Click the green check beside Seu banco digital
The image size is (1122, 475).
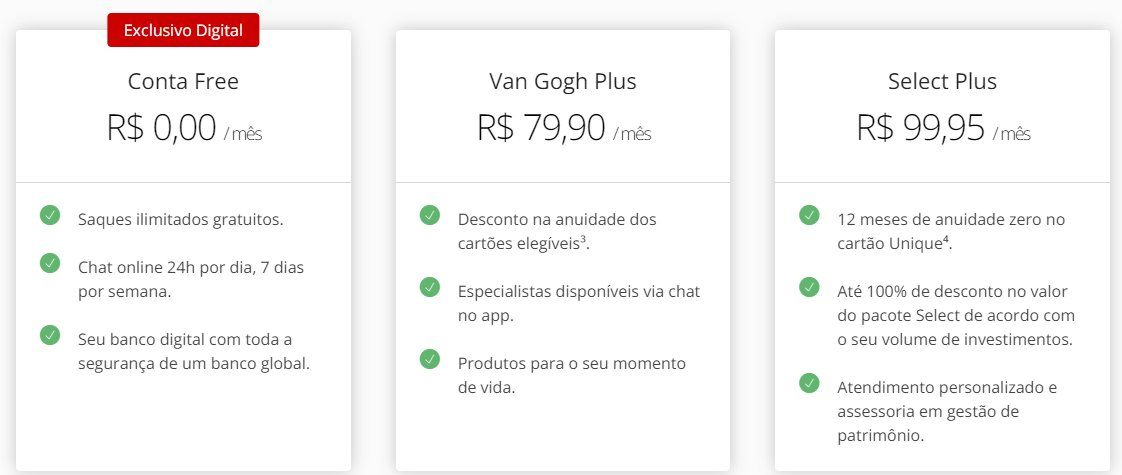point(50,335)
